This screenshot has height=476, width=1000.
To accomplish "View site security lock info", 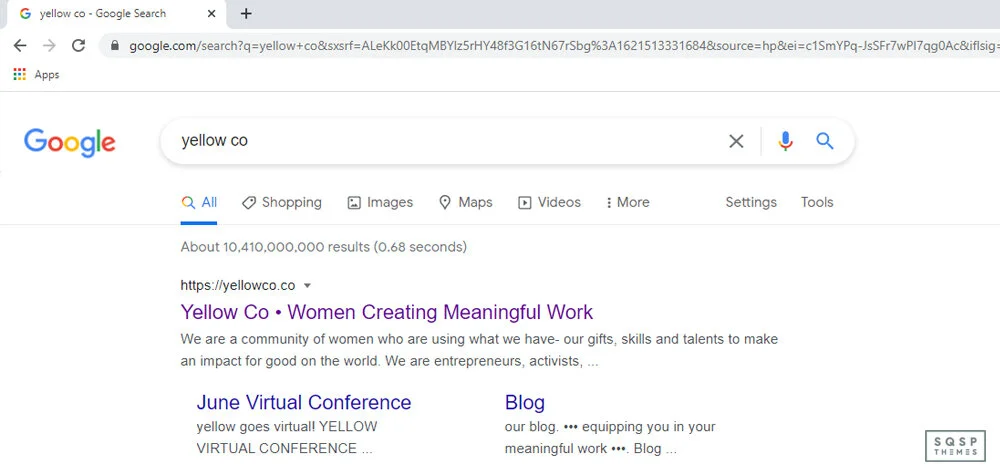I will click(115, 46).
